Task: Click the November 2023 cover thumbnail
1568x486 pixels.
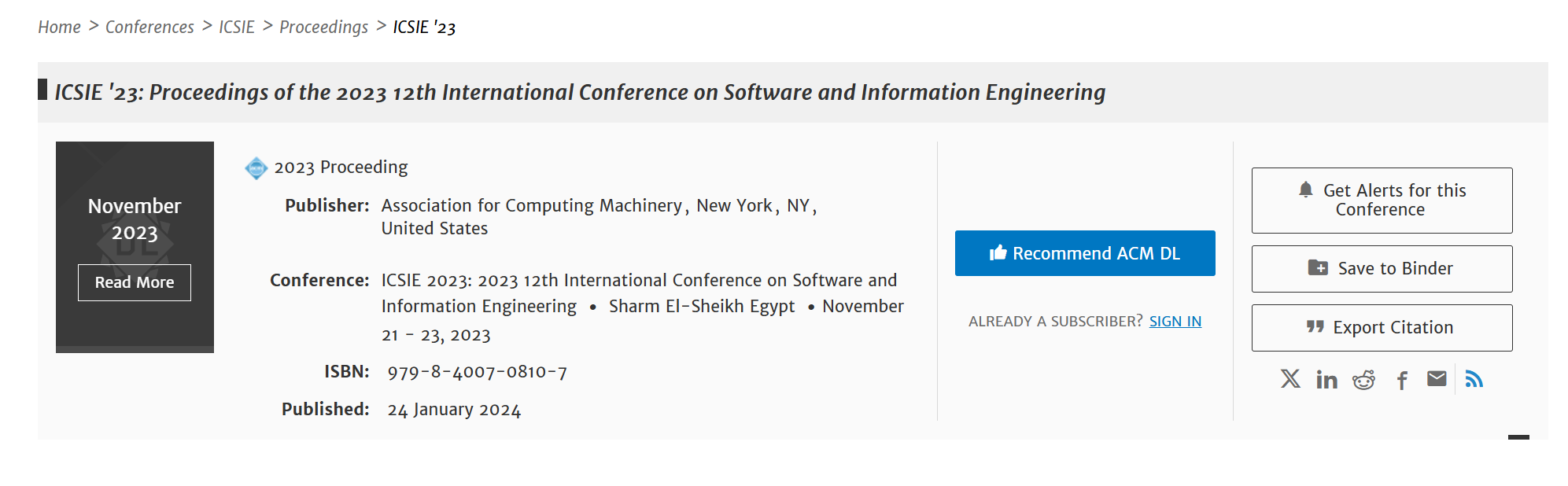Action: 135,247
